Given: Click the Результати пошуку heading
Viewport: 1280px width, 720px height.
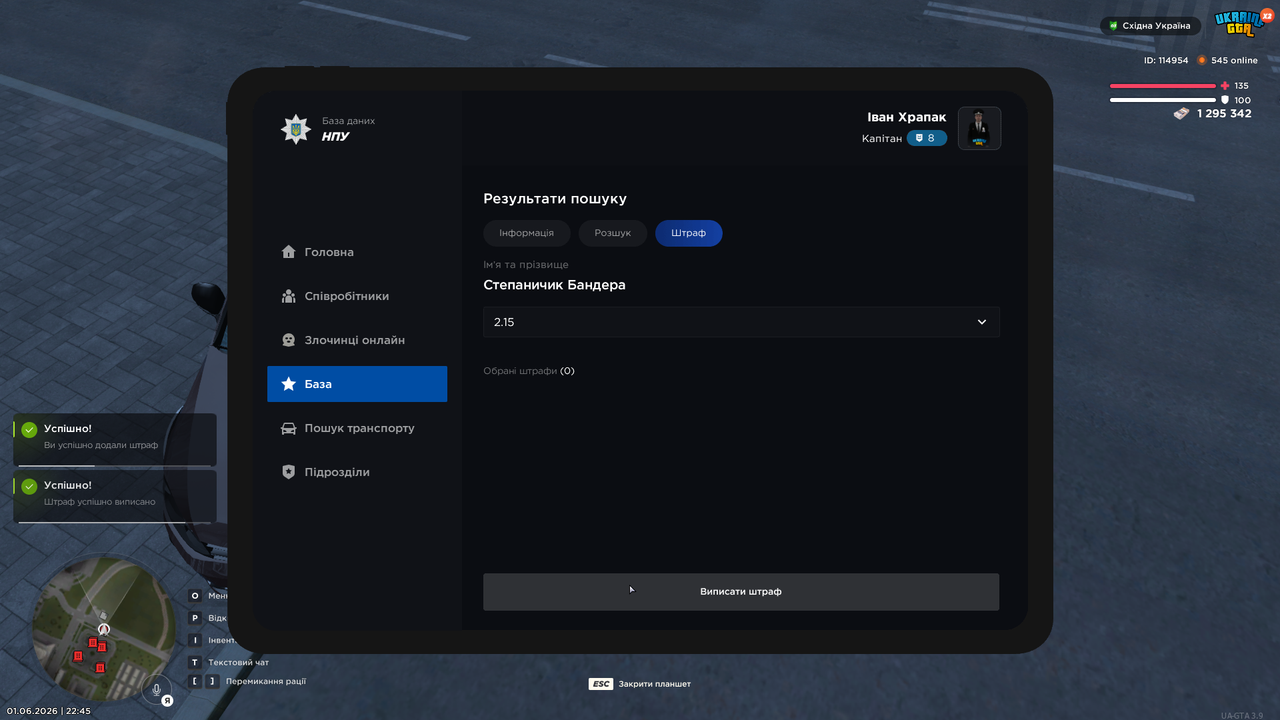Looking at the screenshot, I should click(555, 199).
